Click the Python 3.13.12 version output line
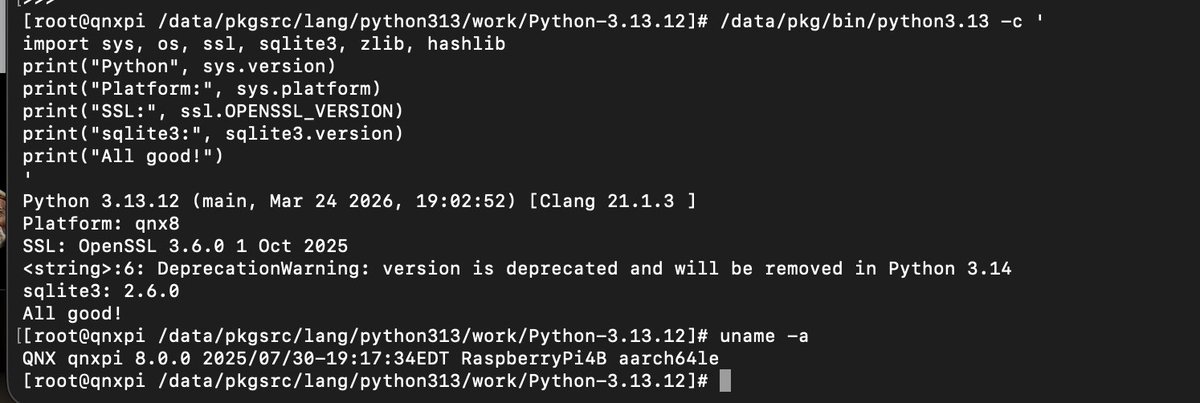This screenshot has width=1200, height=403. pos(358,201)
